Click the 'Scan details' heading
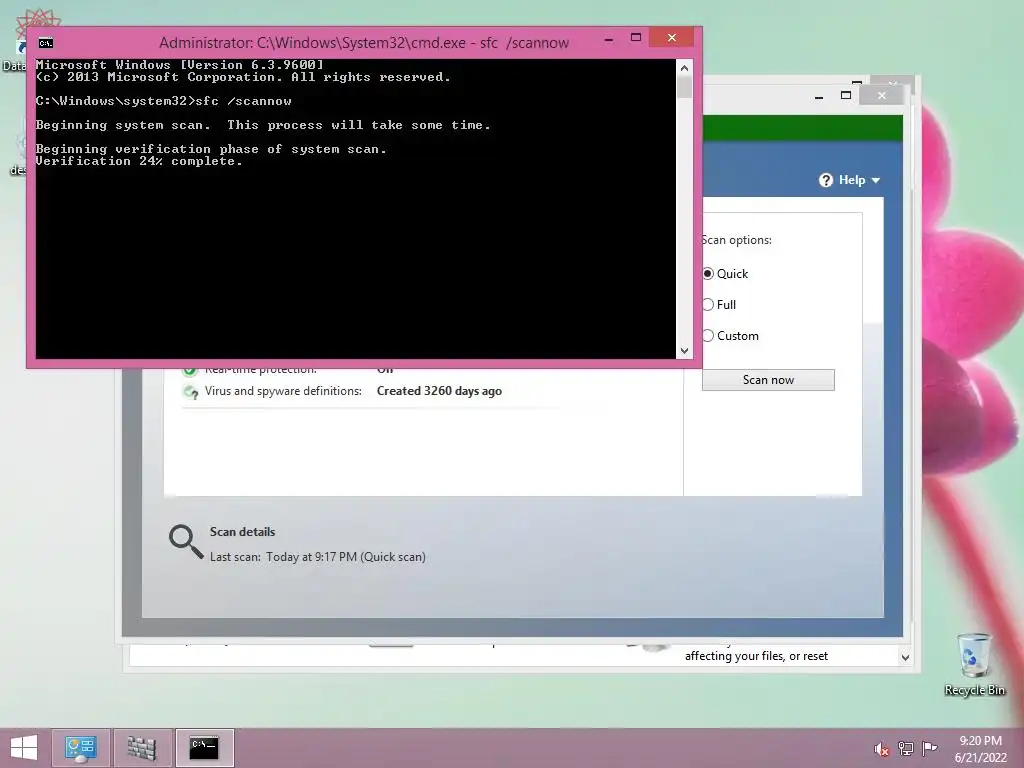1024x768 pixels. coord(242,532)
